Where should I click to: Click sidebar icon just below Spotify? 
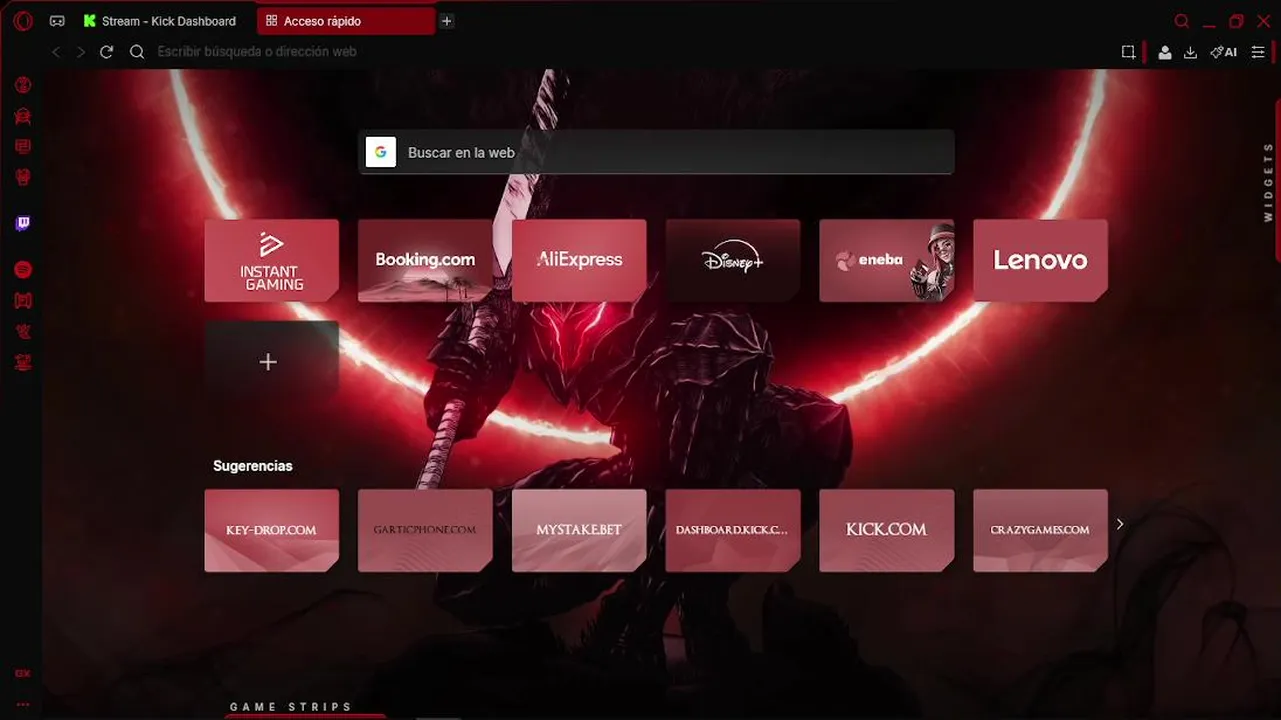click(23, 301)
